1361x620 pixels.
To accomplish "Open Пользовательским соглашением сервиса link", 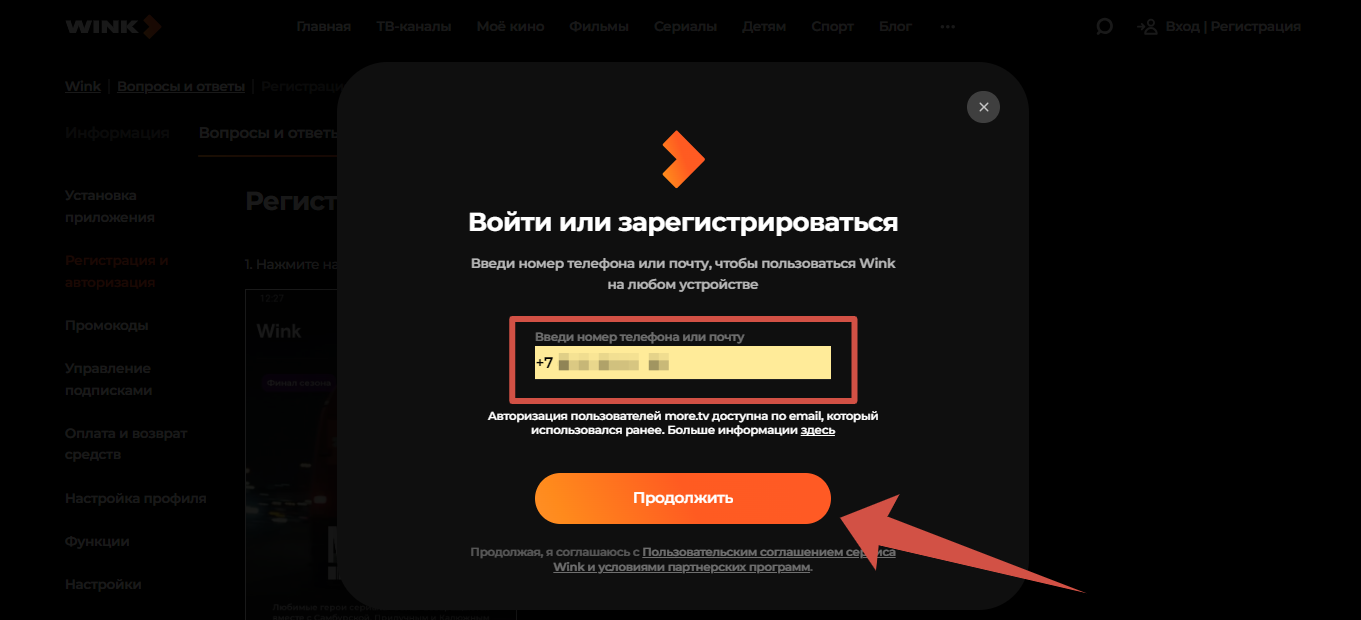I will 768,552.
